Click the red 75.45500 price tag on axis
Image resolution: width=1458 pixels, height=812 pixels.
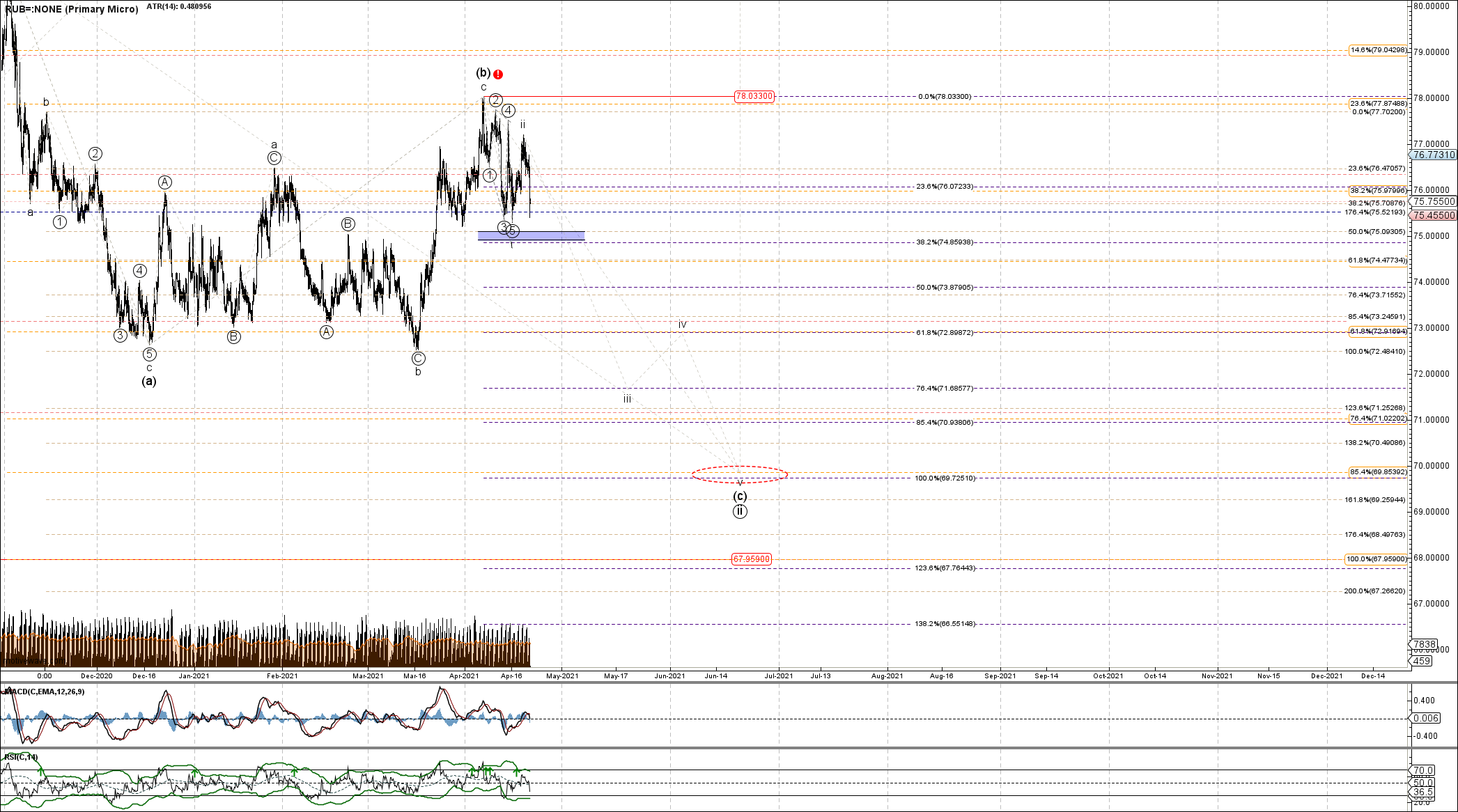click(1434, 216)
